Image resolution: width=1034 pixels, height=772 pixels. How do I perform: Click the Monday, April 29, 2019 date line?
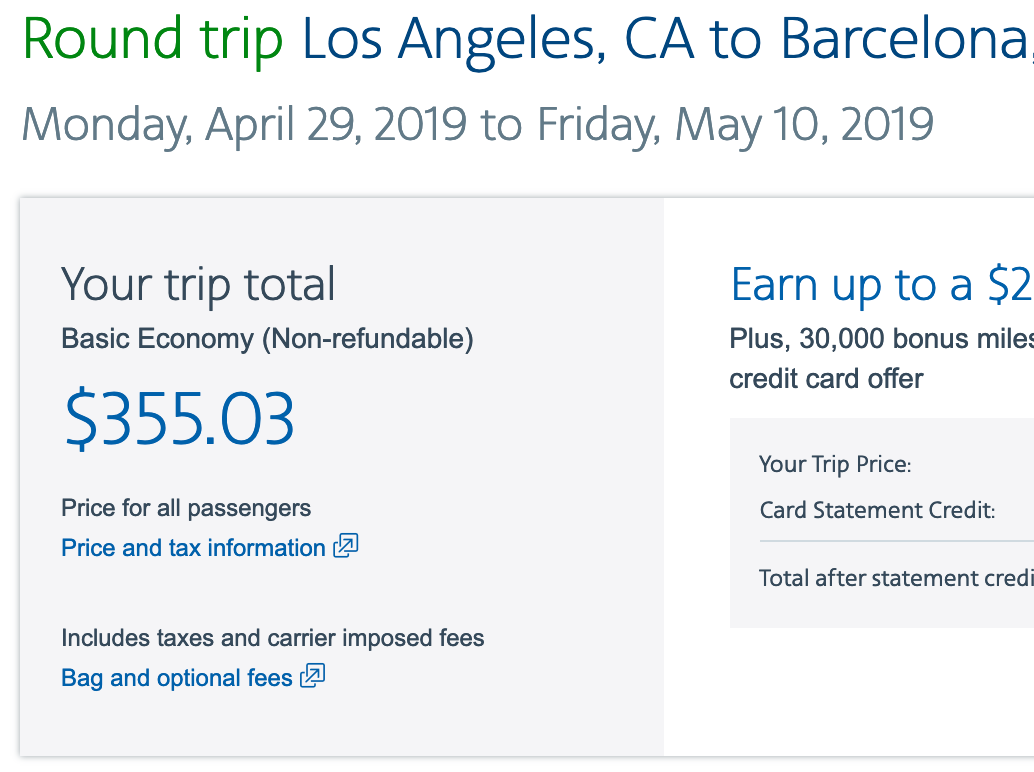point(477,125)
